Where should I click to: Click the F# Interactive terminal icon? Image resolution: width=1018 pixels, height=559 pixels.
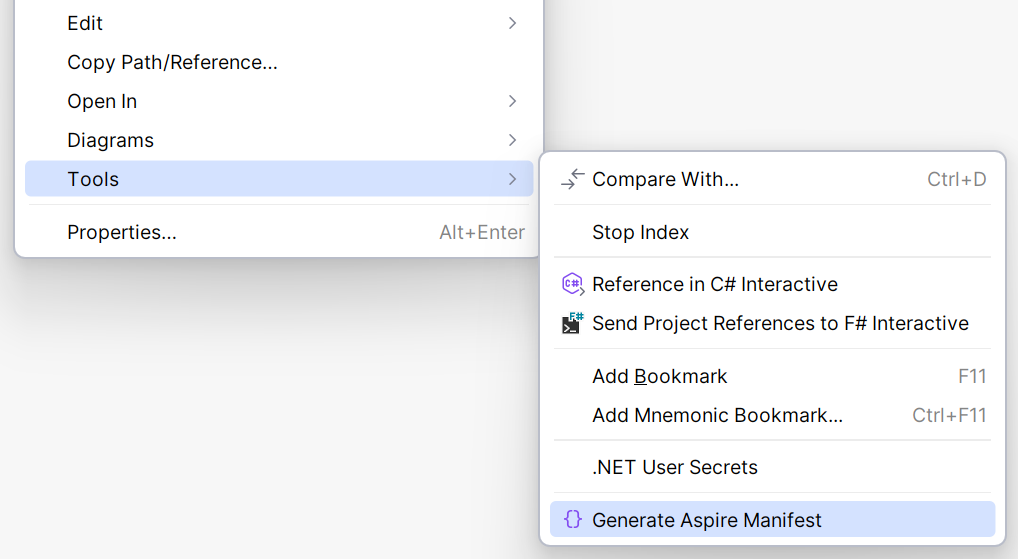coord(572,323)
